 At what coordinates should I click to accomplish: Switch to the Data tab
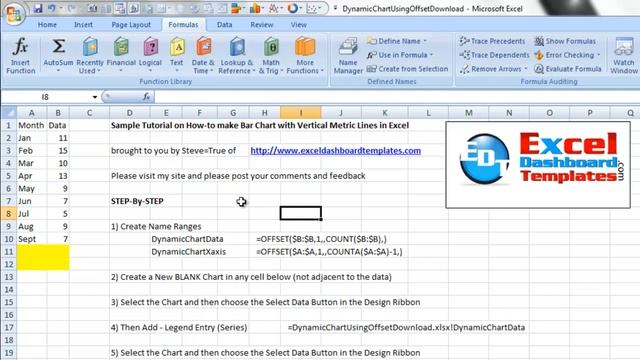224,25
